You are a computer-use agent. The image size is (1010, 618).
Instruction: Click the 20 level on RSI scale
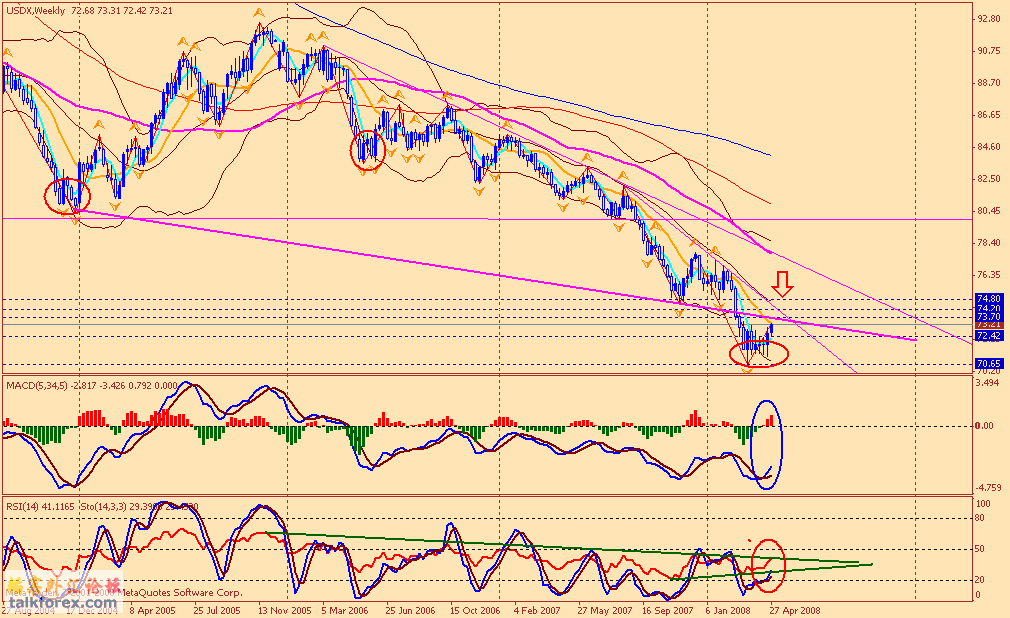980,580
